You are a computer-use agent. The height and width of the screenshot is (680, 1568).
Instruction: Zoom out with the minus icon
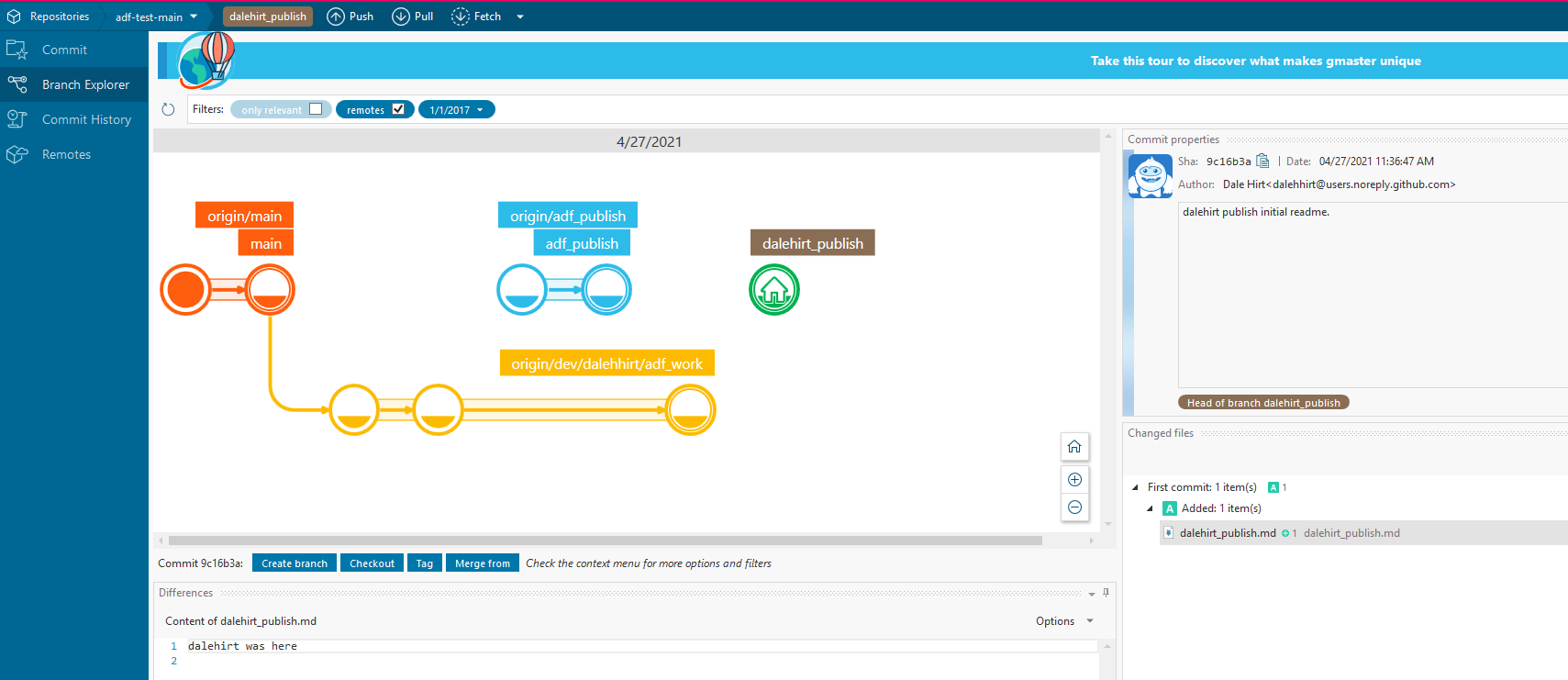[x=1074, y=507]
